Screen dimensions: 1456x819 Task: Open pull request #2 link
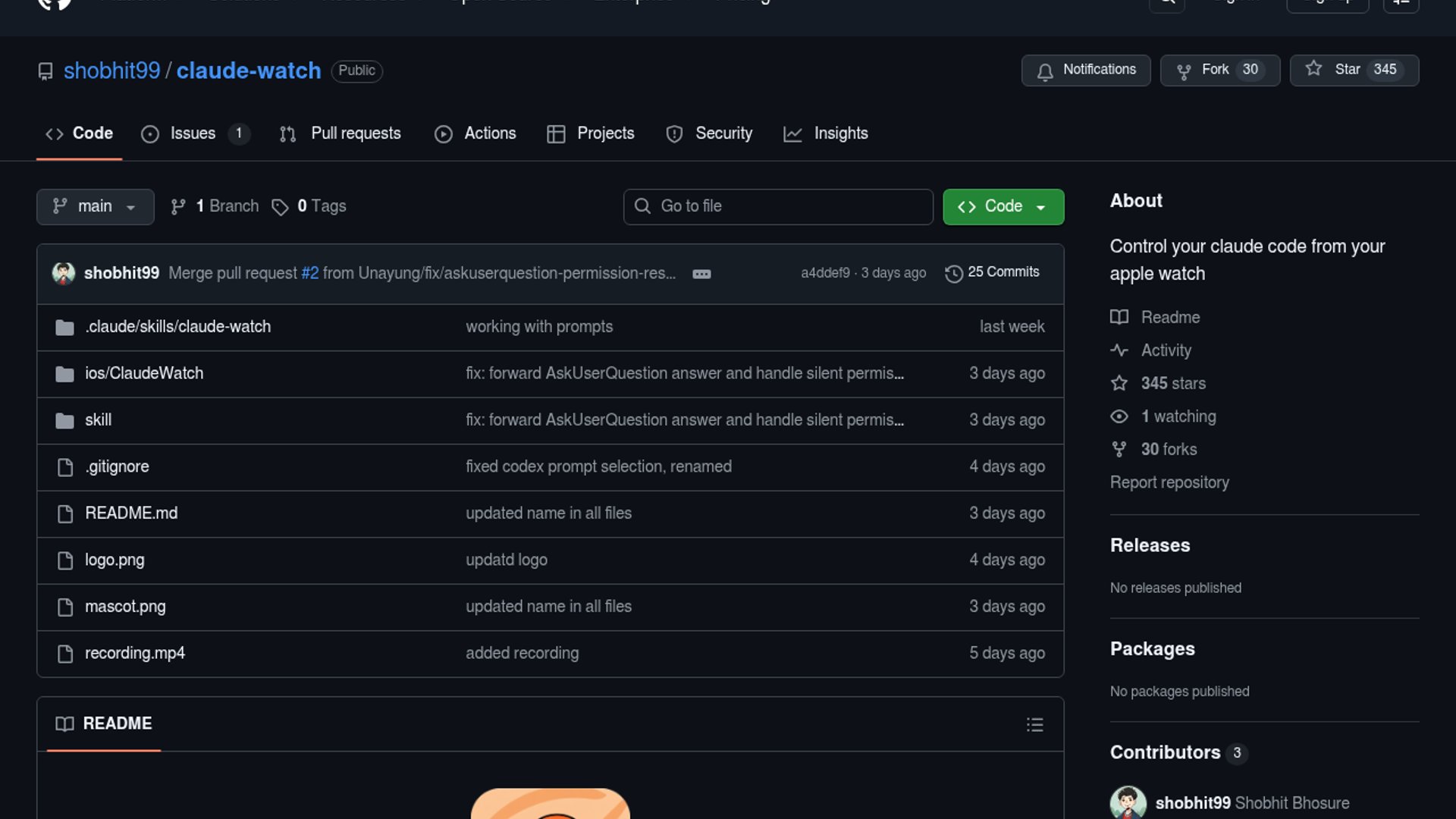pos(309,273)
